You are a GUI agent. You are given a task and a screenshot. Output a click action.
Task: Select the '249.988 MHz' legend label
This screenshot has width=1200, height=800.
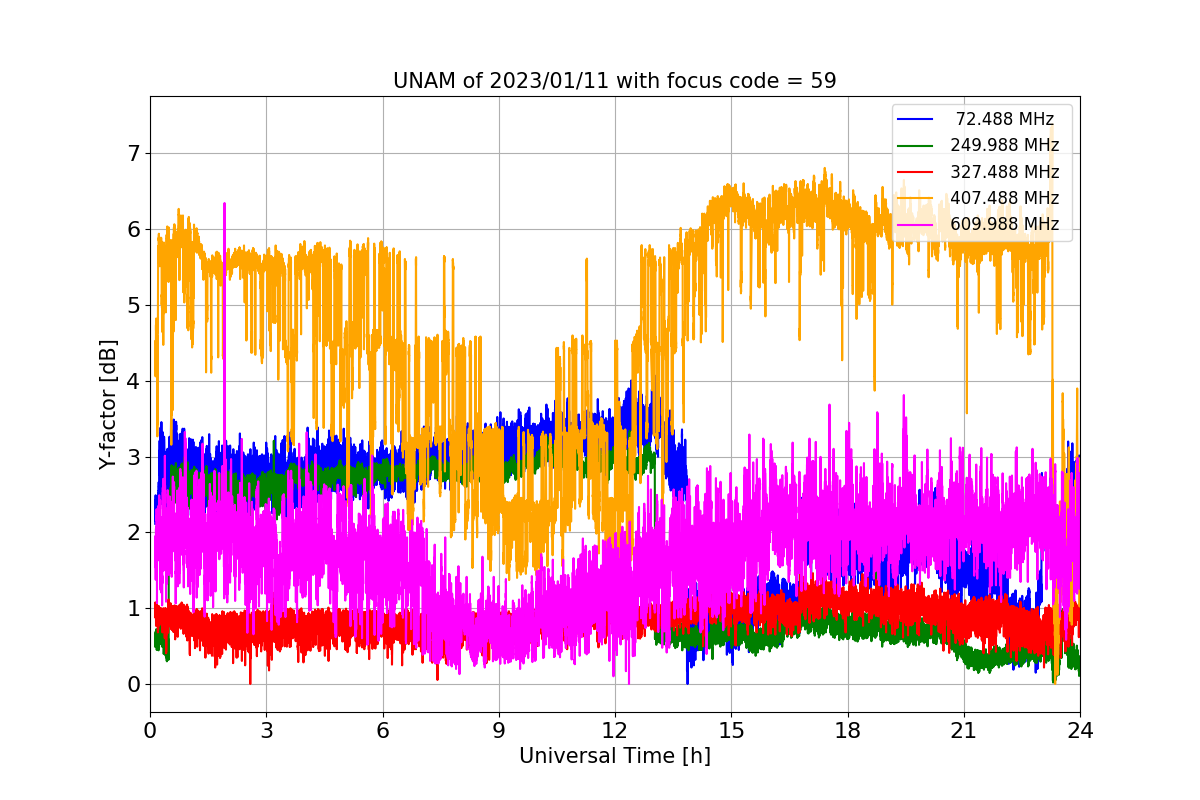pyautogui.click(x=1004, y=145)
